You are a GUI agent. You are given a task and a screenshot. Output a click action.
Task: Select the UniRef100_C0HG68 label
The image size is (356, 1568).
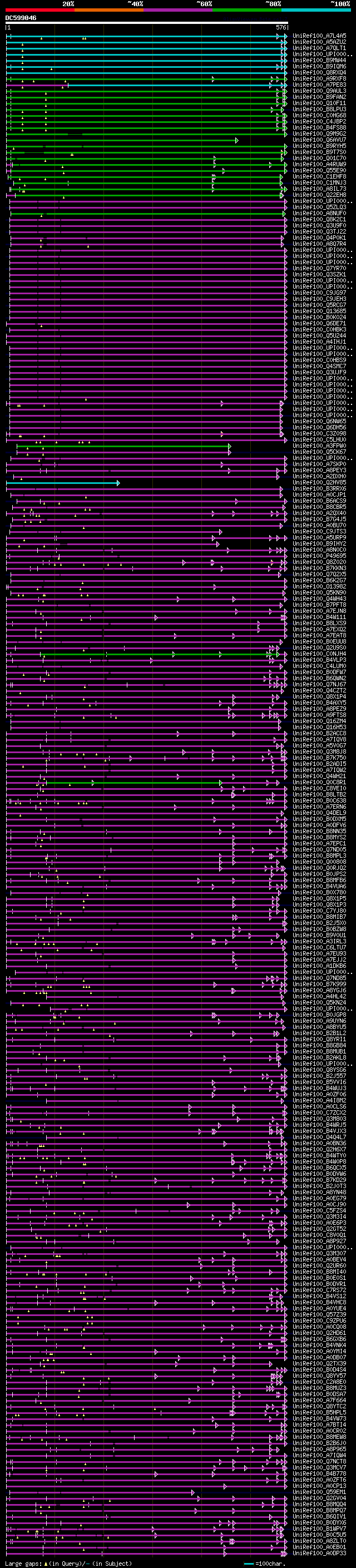tap(319, 116)
